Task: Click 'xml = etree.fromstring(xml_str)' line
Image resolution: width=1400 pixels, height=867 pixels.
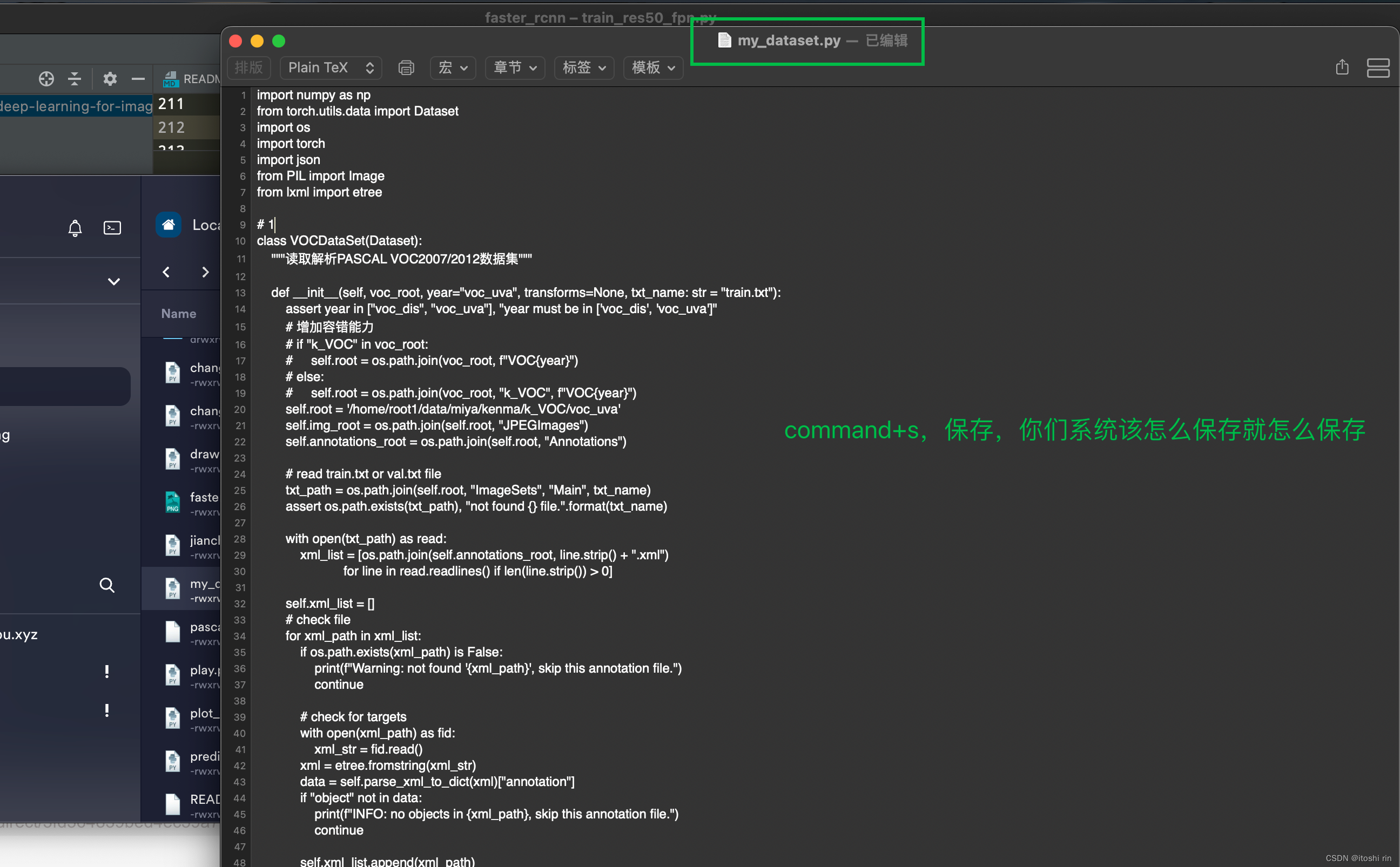Action: 388,766
